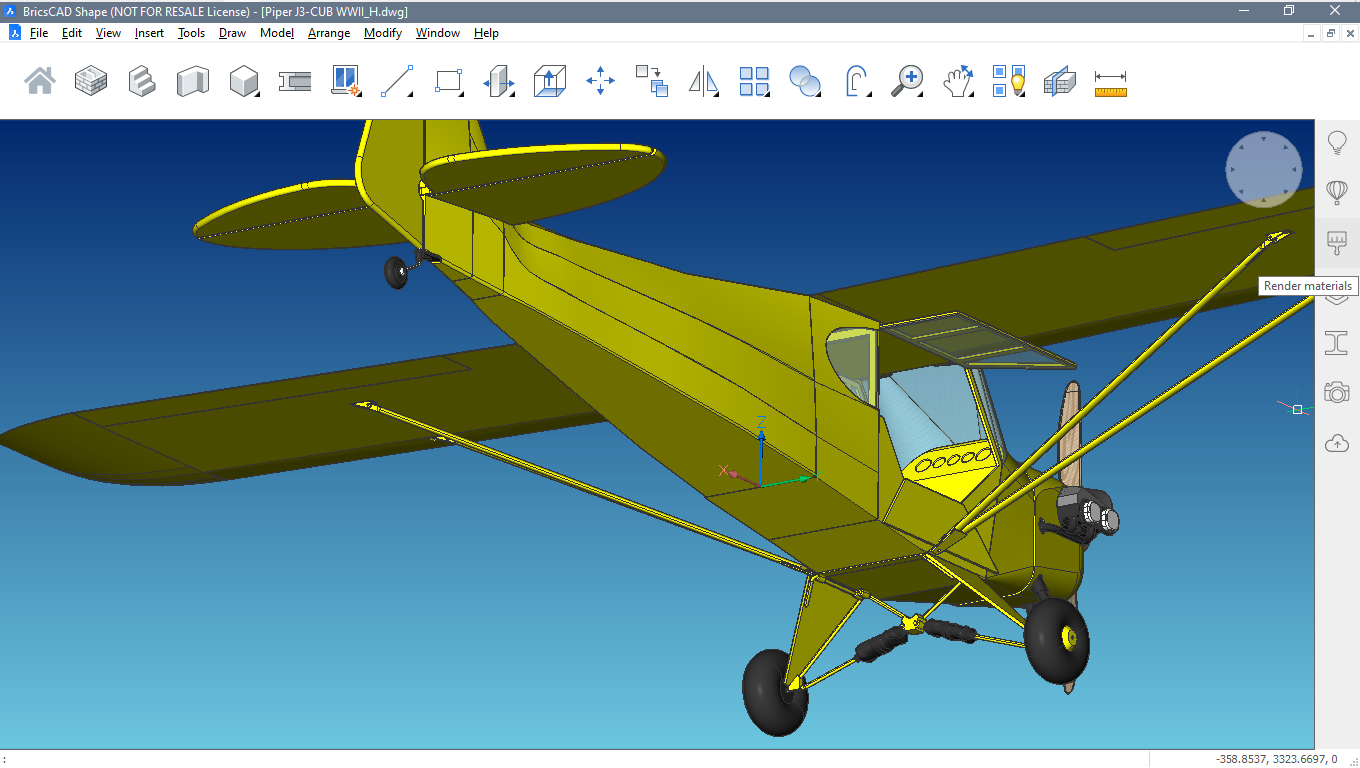This screenshot has width=1360, height=768.
Task: Click the top arrow of Look From widget
Action: [x=1264, y=140]
